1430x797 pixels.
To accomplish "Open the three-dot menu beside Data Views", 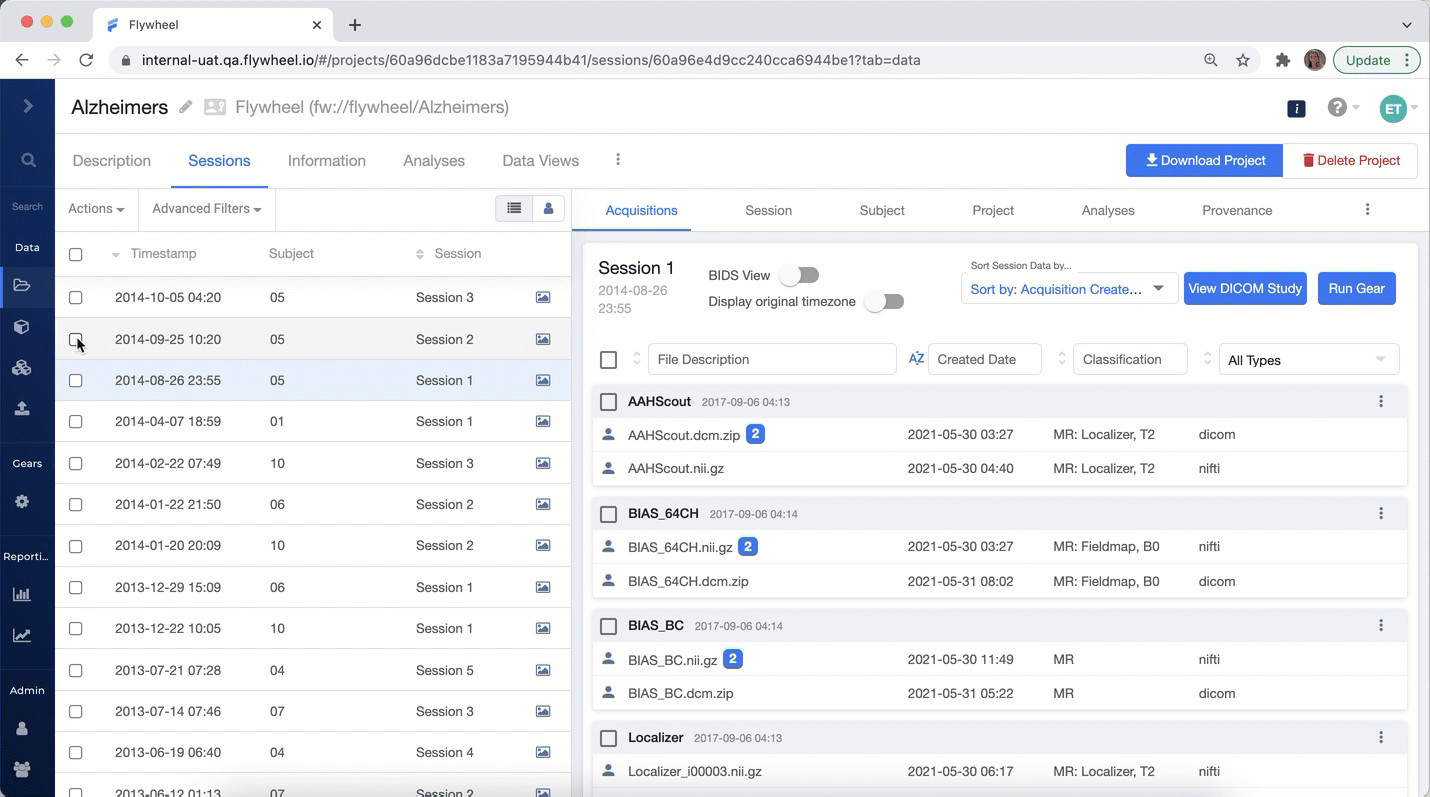I will click(x=618, y=159).
